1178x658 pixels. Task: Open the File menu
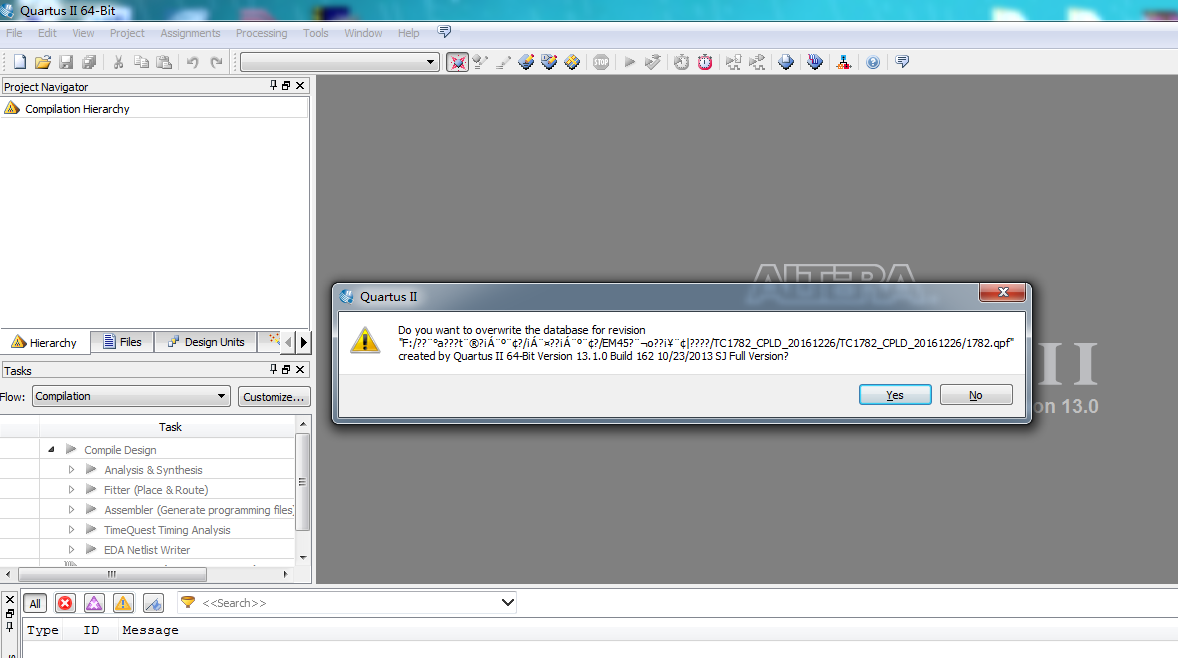14,33
